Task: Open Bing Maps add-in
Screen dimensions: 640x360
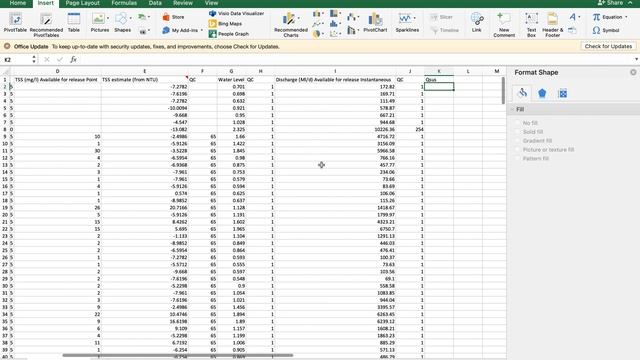Action: tap(225, 24)
